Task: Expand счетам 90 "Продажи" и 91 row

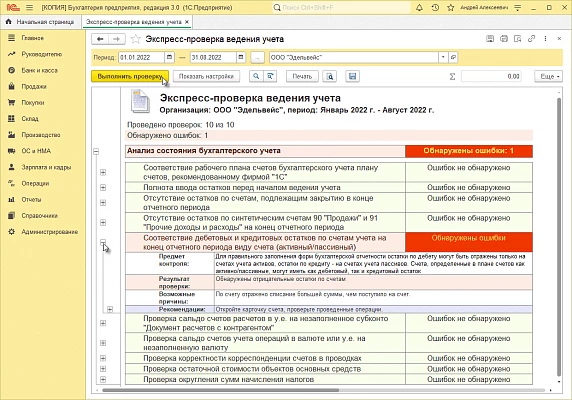Action: tap(103, 222)
